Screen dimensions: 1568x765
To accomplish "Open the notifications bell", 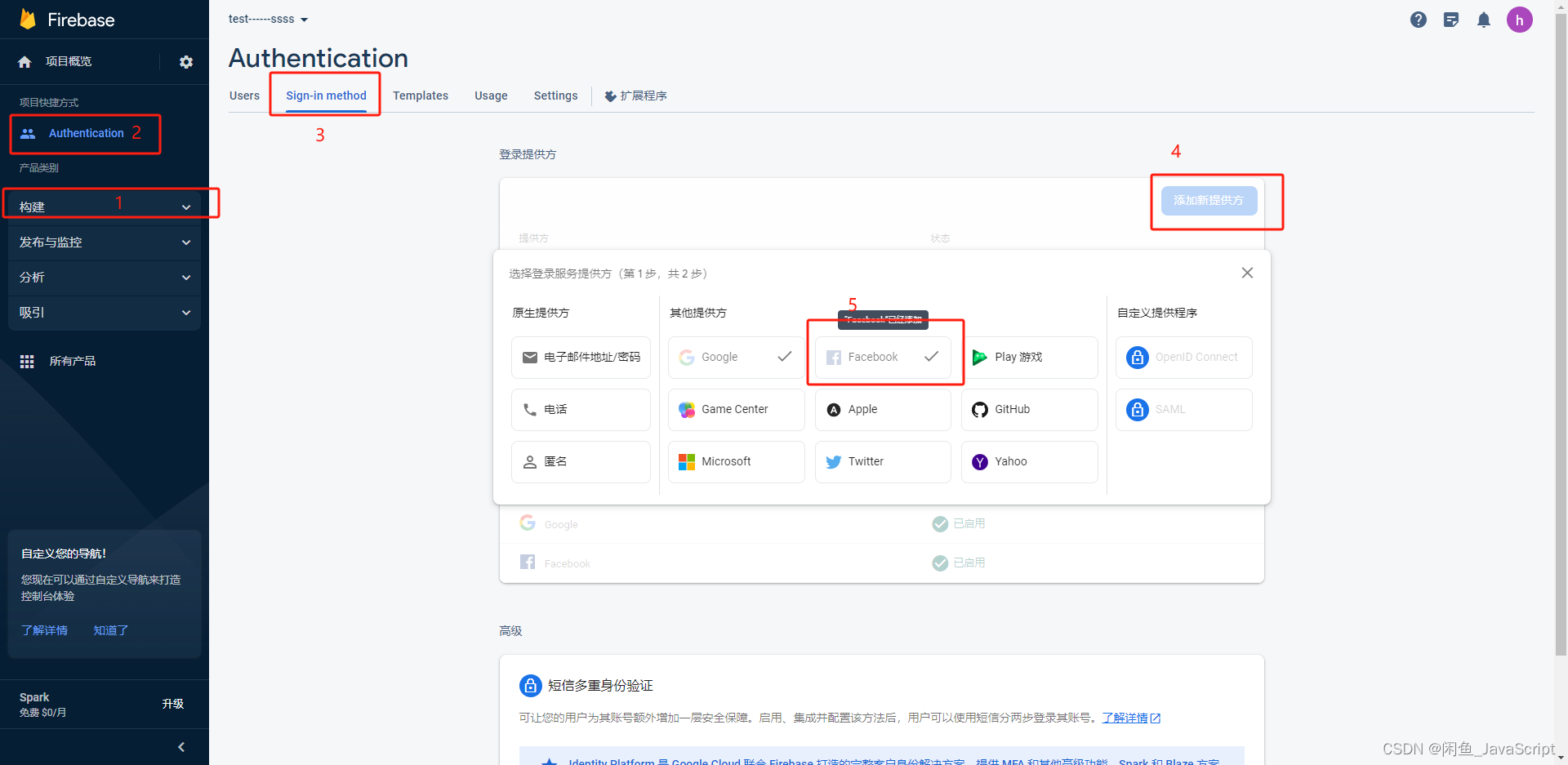I will tap(1484, 20).
